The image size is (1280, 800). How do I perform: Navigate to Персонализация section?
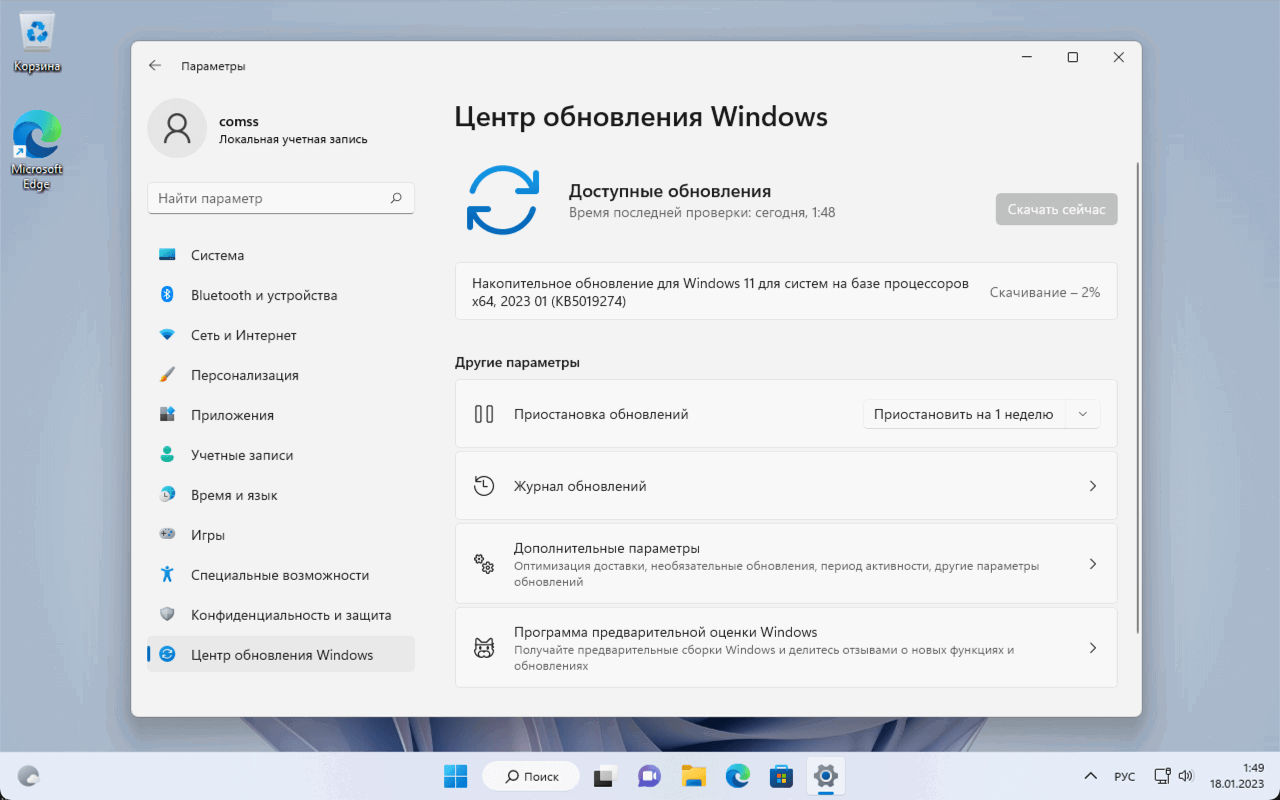(x=280, y=375)
